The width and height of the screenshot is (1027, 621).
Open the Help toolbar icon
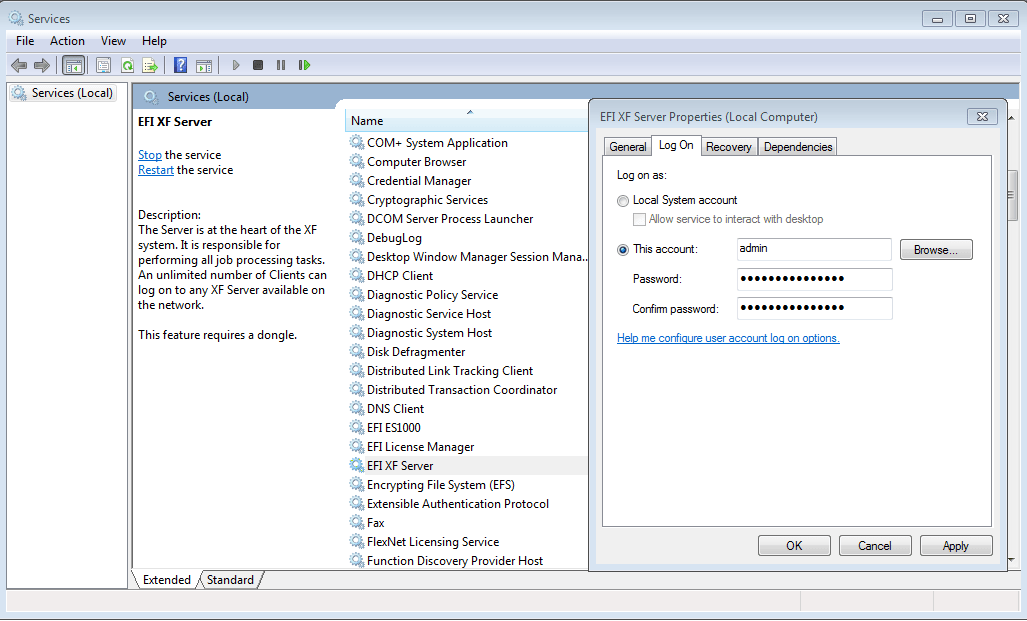180,65
